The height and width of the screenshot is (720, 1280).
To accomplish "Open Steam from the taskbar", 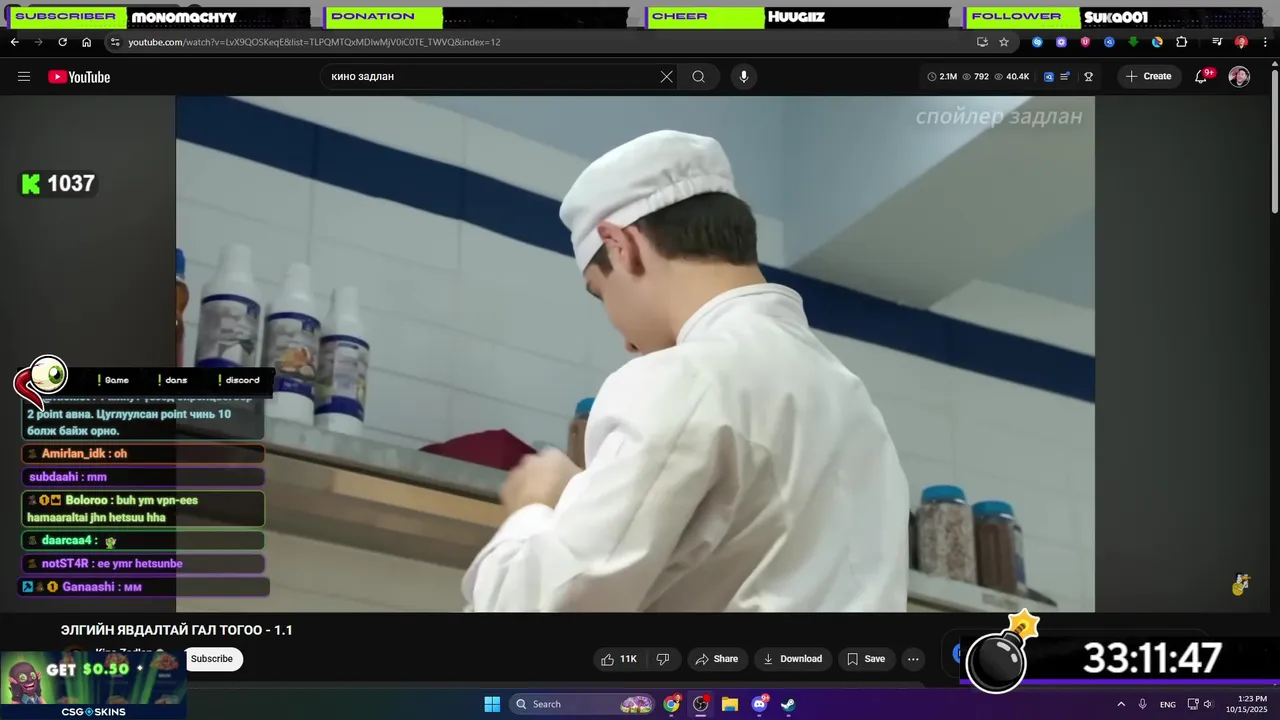I will (788, 704).
